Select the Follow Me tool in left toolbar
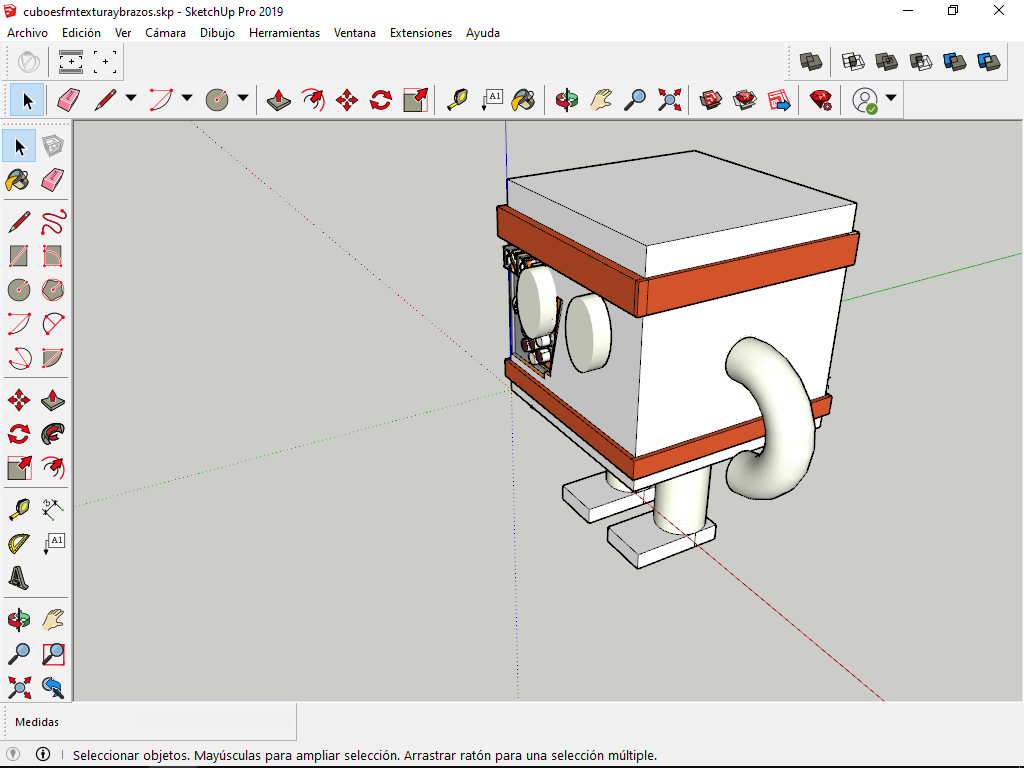The height and width of the screenshot is (768, 1024). pyautogui.click(x=54, y=434)
